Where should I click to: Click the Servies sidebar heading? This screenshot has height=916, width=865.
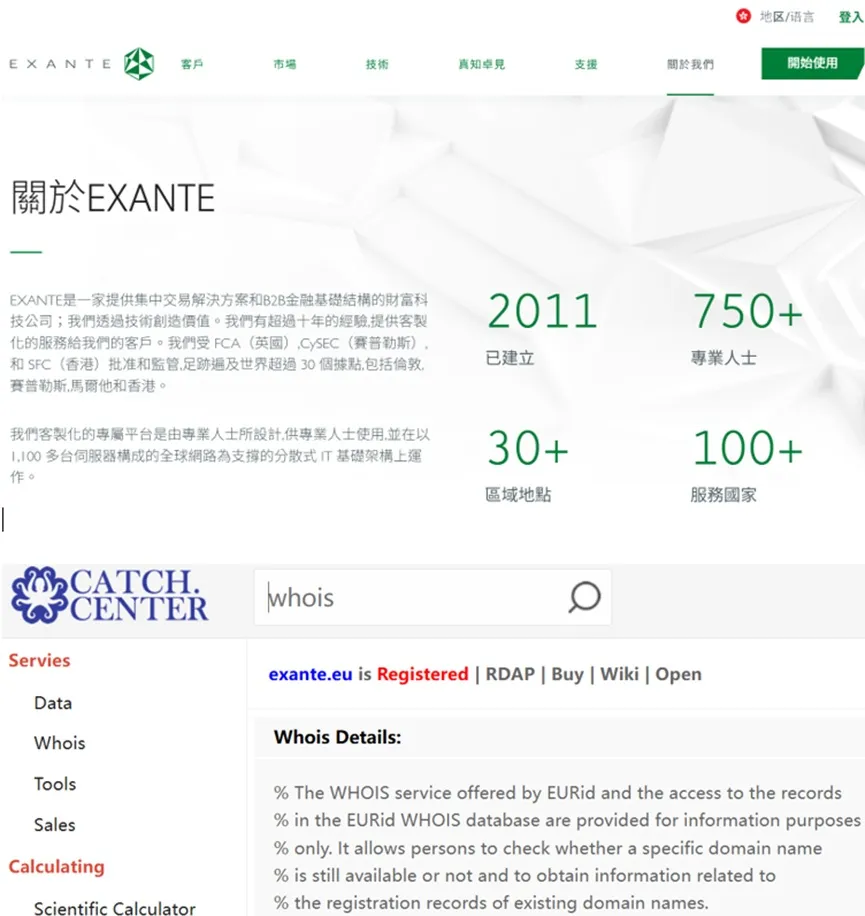pyautogui.click(x=39, y=660)
